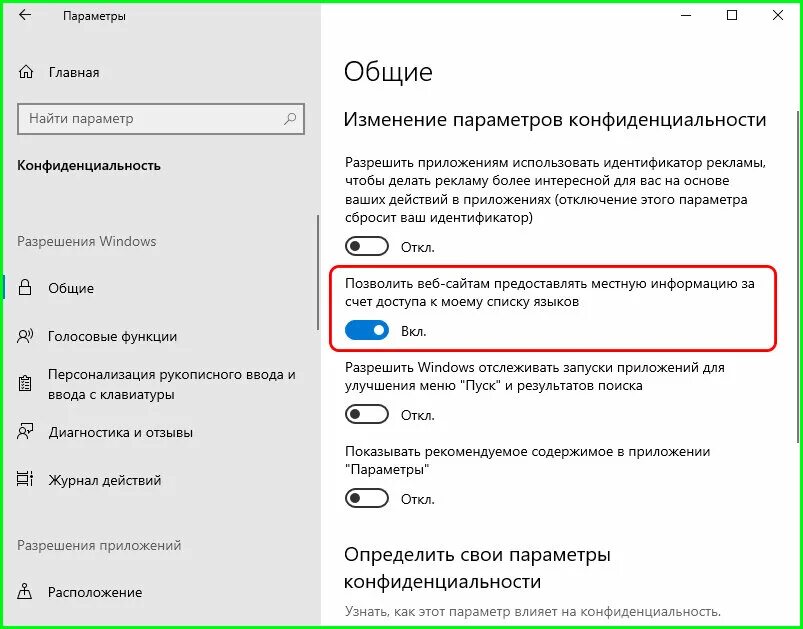Click the Найти параметр search field
This screenshot has height=629, width=803.
(x=161, y=119)
